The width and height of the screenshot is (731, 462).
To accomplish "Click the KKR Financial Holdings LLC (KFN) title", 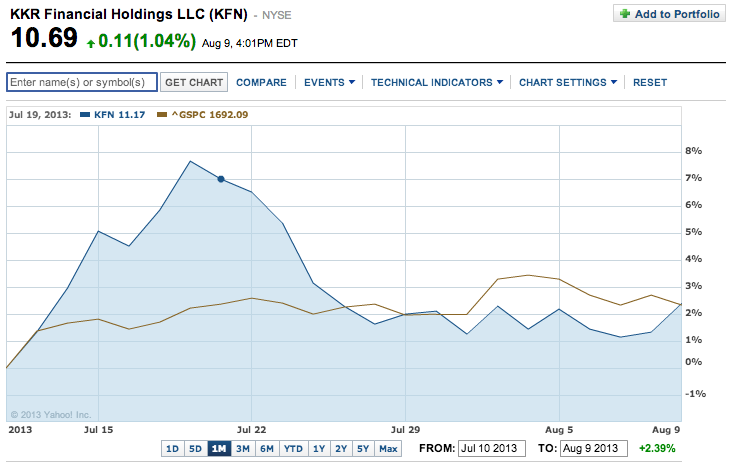I will [x=129, y=14].
